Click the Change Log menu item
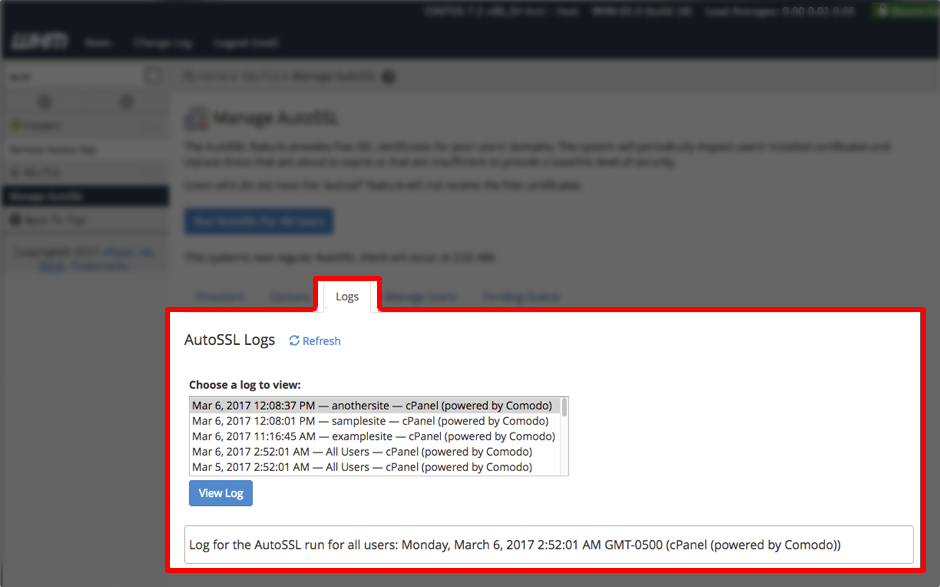Screen dimensions: 940x587 pos(162,43)
